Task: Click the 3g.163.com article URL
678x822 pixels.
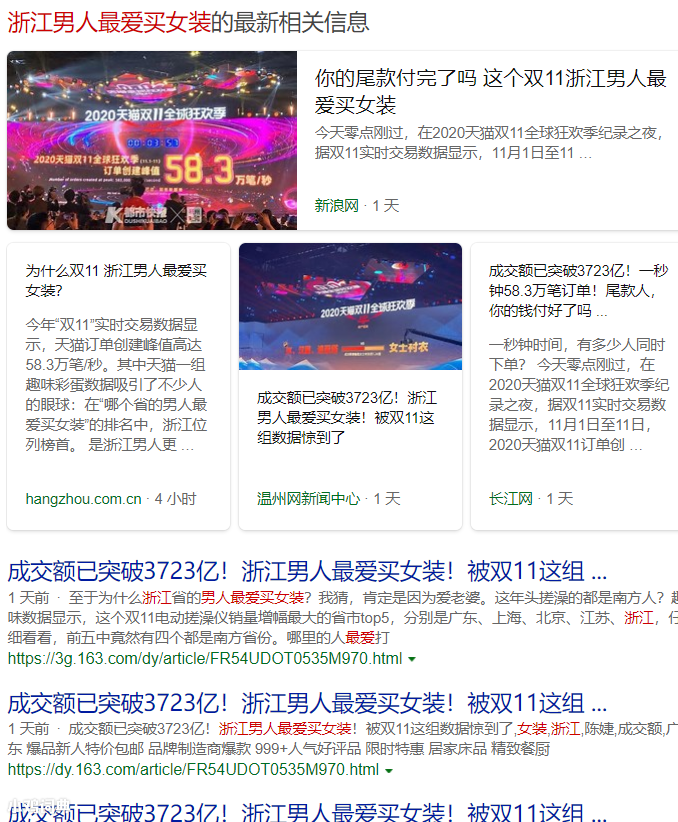Action: 205,658
